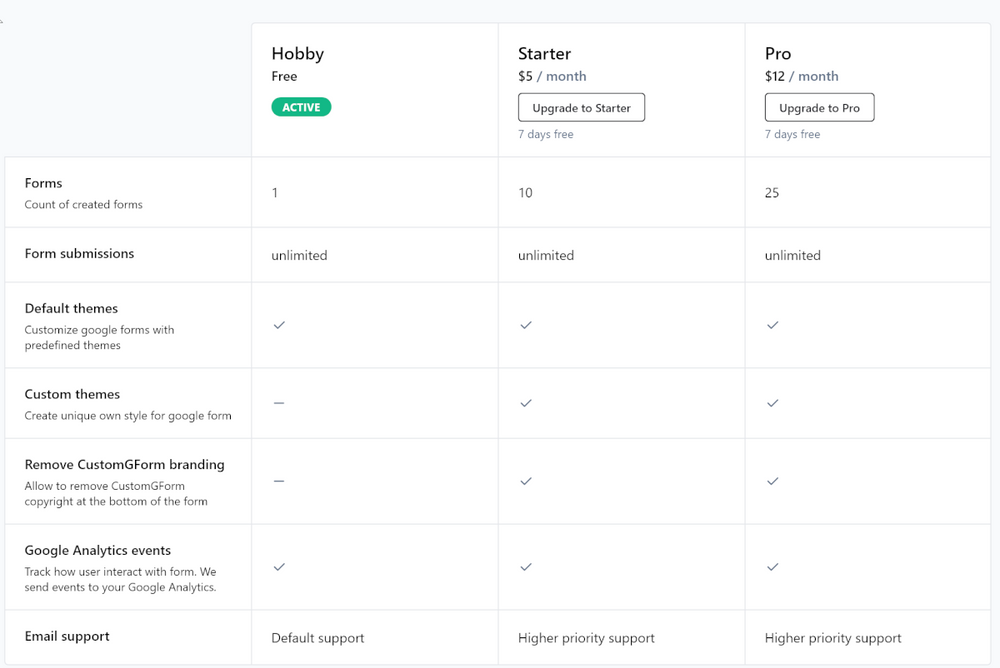Screen dimensions: 1000x668
Task: Click Pro checkmark for Custom themes
Action: click(772, 403)
